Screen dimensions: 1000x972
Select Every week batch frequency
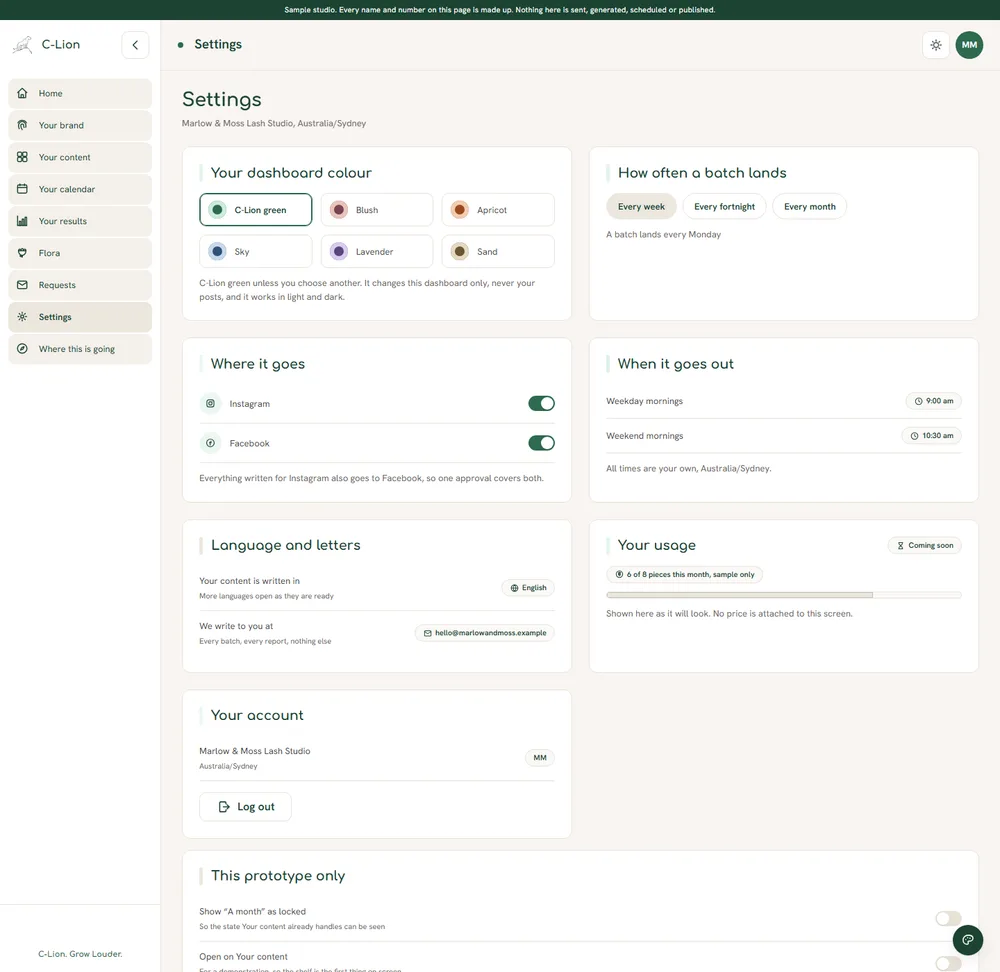[641, 207]
